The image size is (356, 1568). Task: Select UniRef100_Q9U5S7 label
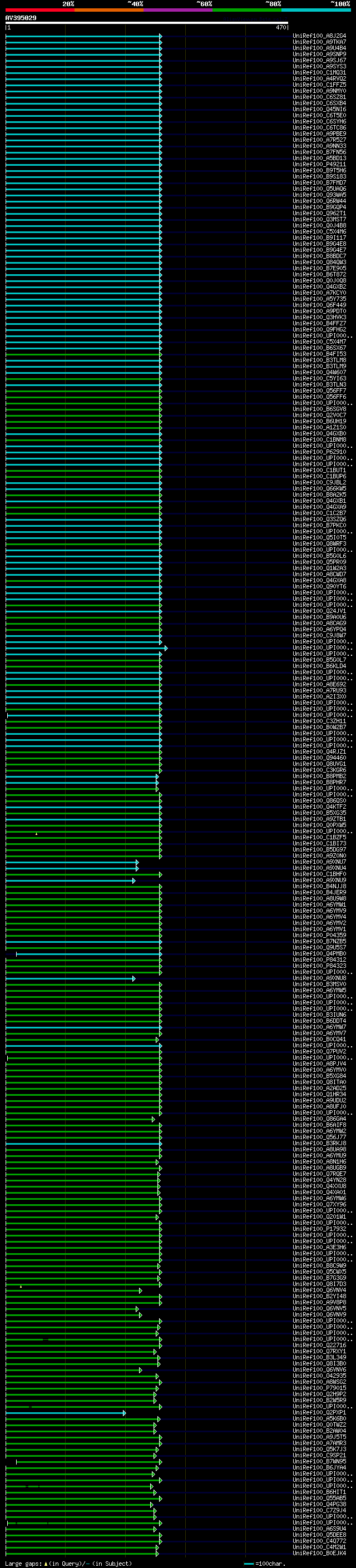pos(319,948)
